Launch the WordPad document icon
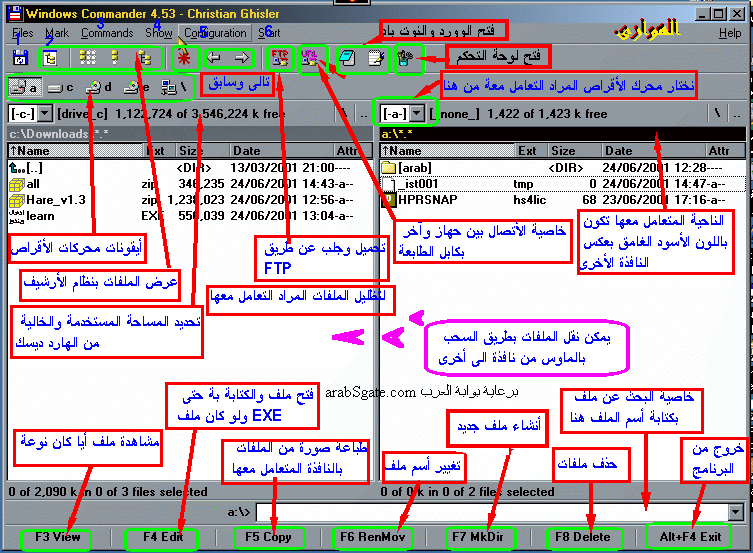This screenshot has width=753, height=553. click(x=376, y=58)
